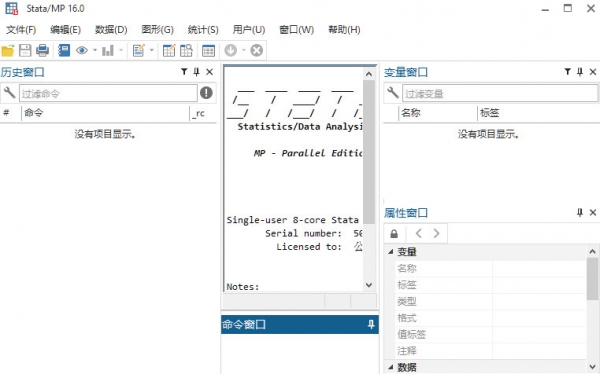Select the 值标签 property row
600x374 pixels.
(490, 334)
